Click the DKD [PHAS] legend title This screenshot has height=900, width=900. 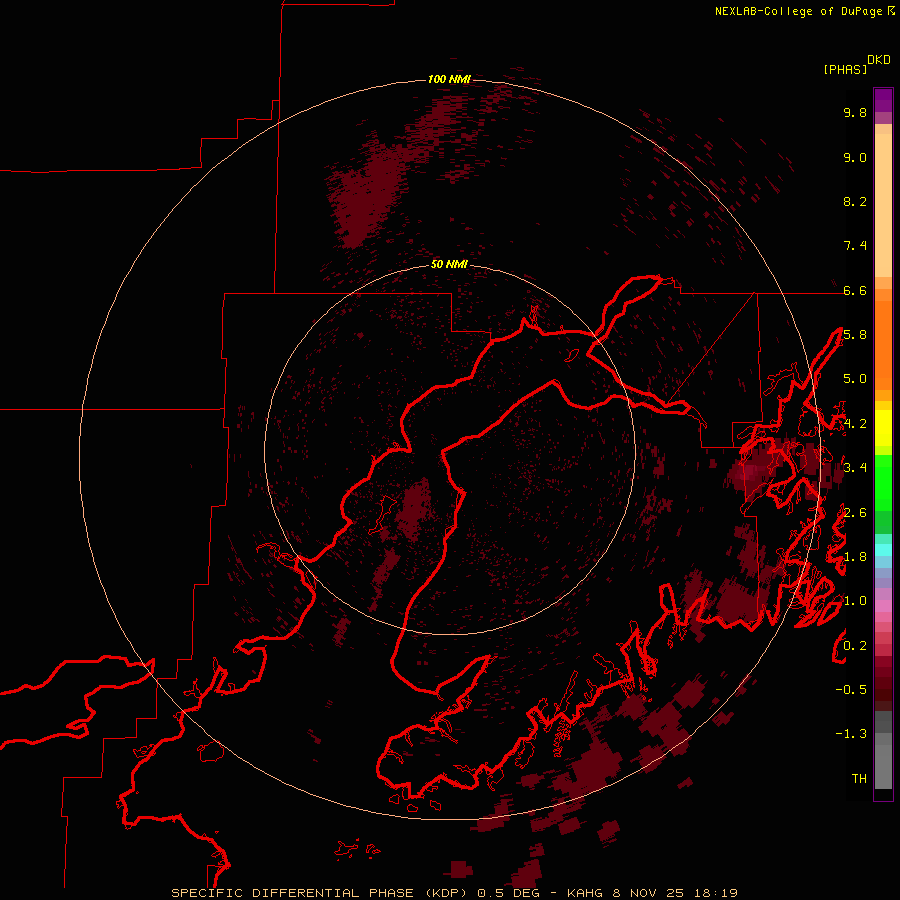pos(857,65)
